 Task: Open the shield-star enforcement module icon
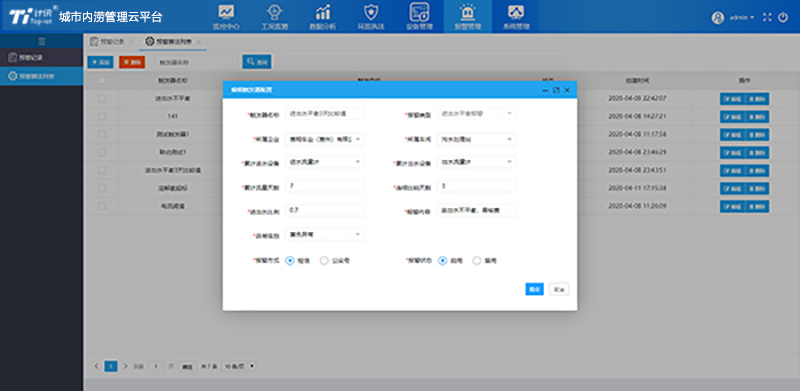point(371,12)
